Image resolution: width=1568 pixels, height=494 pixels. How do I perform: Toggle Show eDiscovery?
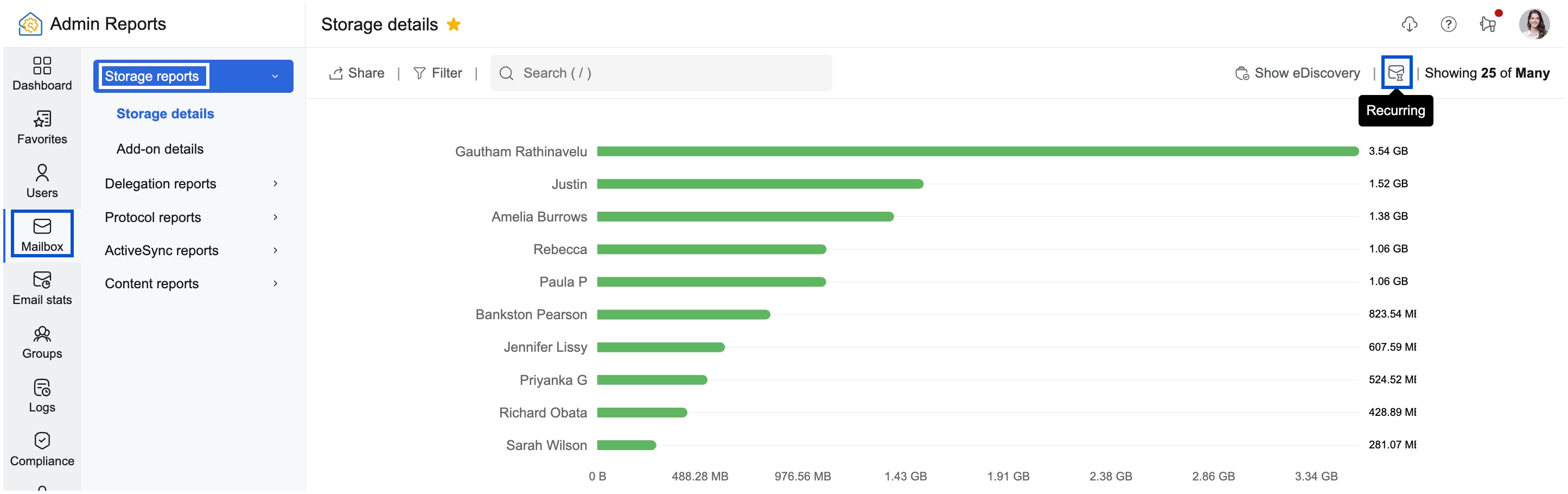click(x=1297, y=73)
